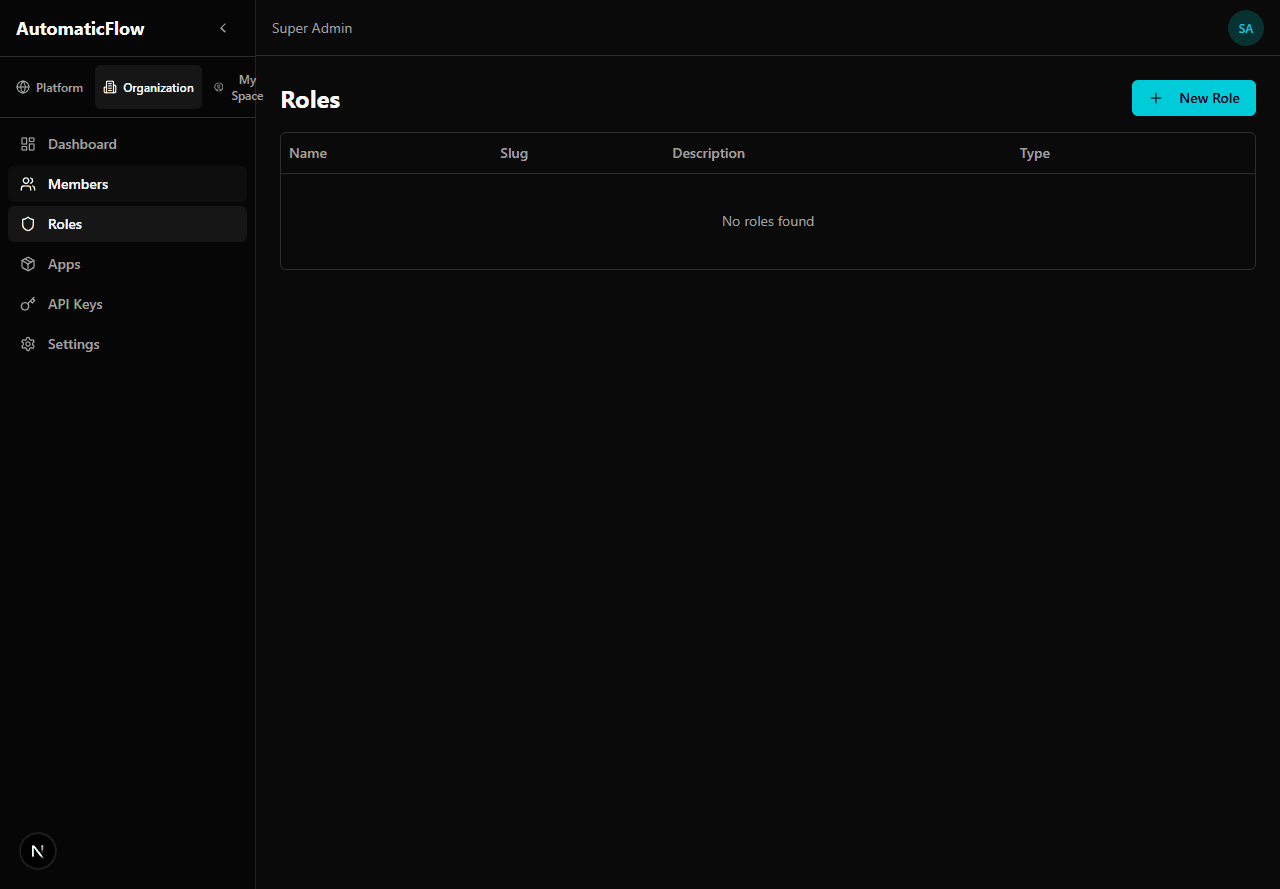The image size is (1280, 889).
Task: Collapse the sidebar with the chevron
Action: [223, 28]
